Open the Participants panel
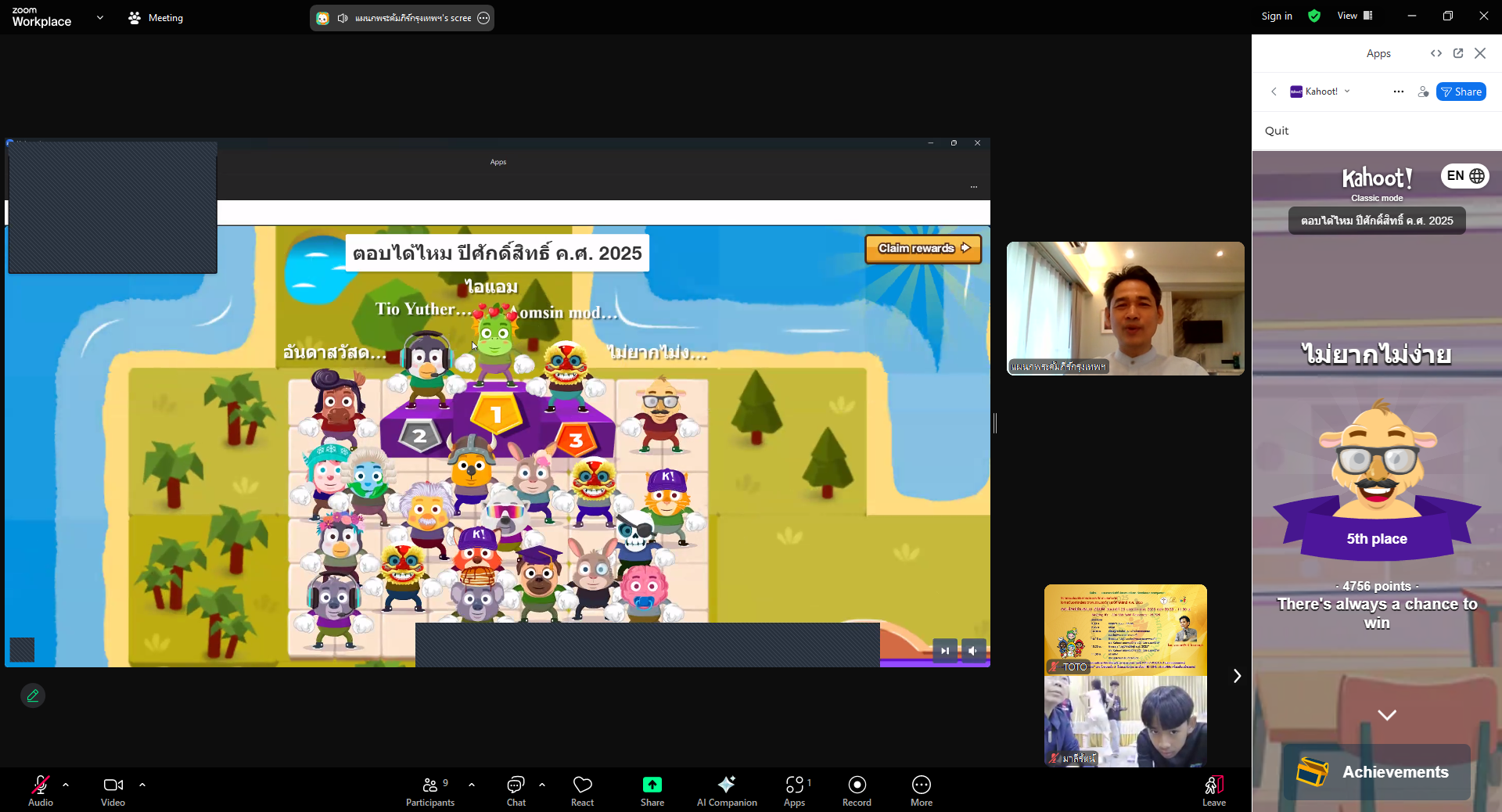 tap(430, 789)
